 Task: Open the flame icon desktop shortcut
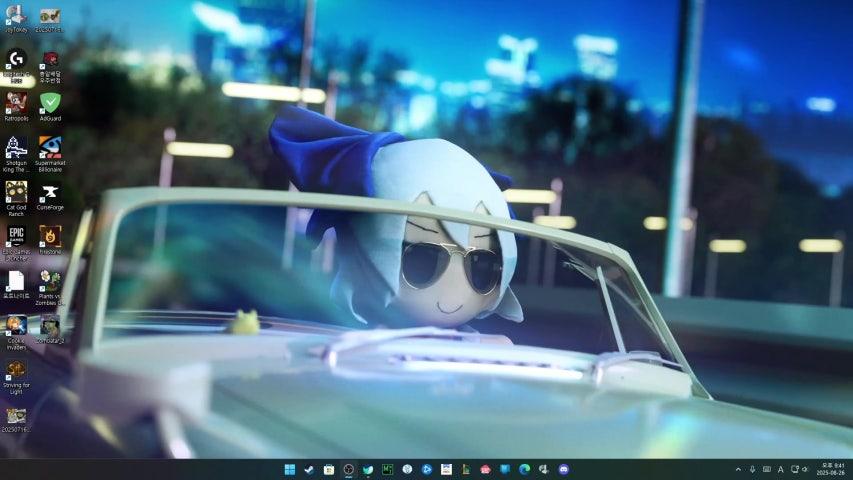[50, 240]
